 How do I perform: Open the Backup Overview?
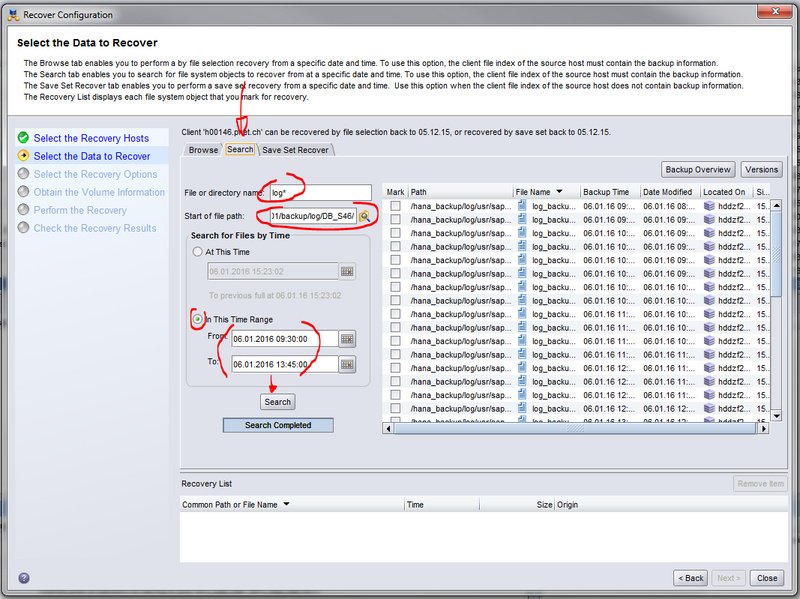pyautogui.click(x=697, y=169)
